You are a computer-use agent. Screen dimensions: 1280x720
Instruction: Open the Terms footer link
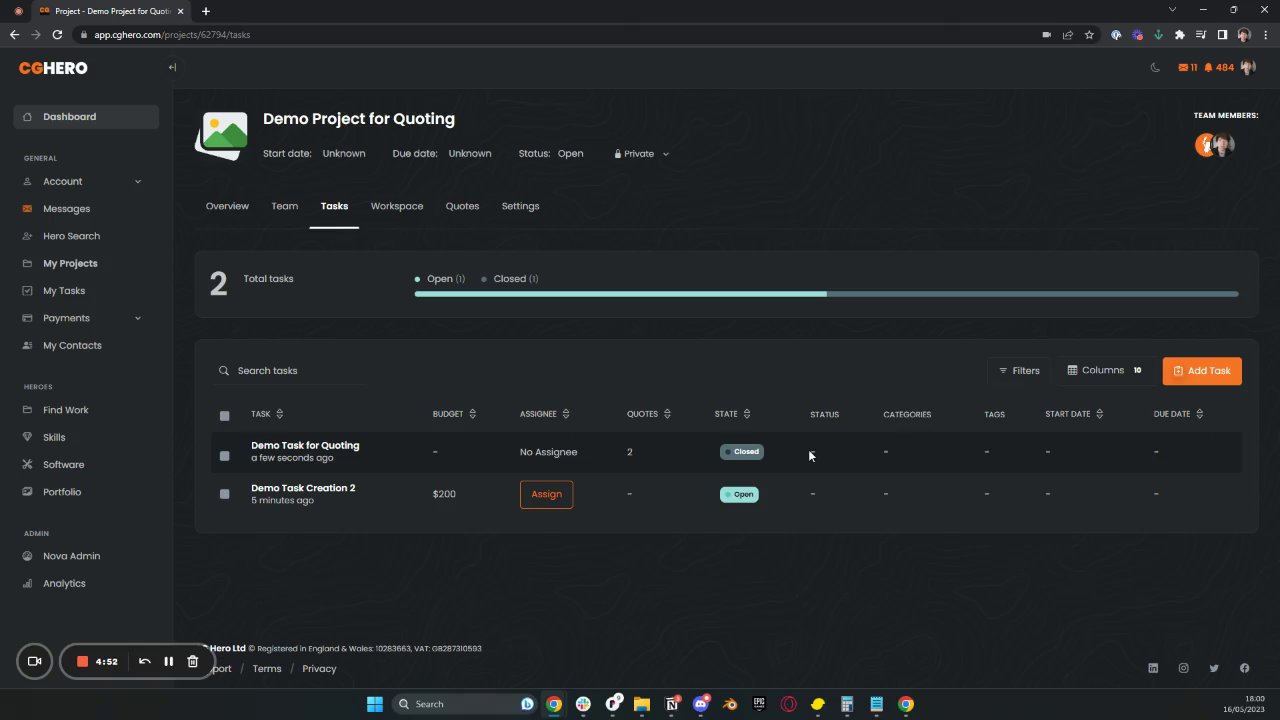[x=267, y=669]
